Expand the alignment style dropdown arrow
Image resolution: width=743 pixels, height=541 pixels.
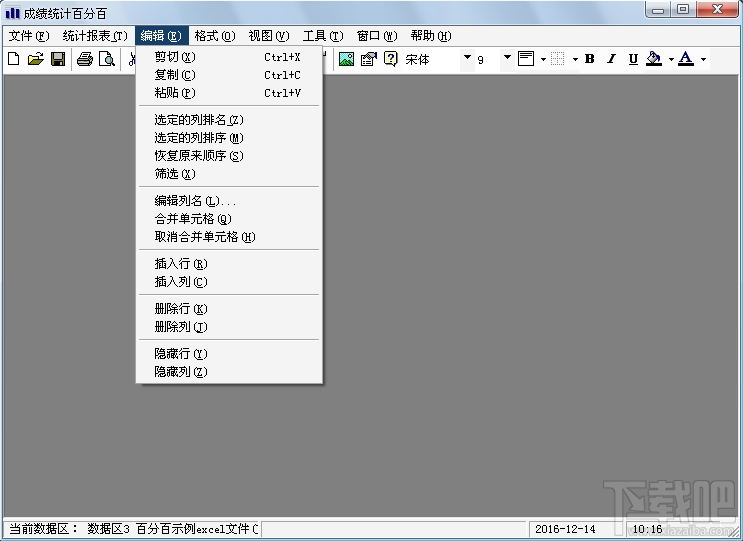[x=543, y=60]
